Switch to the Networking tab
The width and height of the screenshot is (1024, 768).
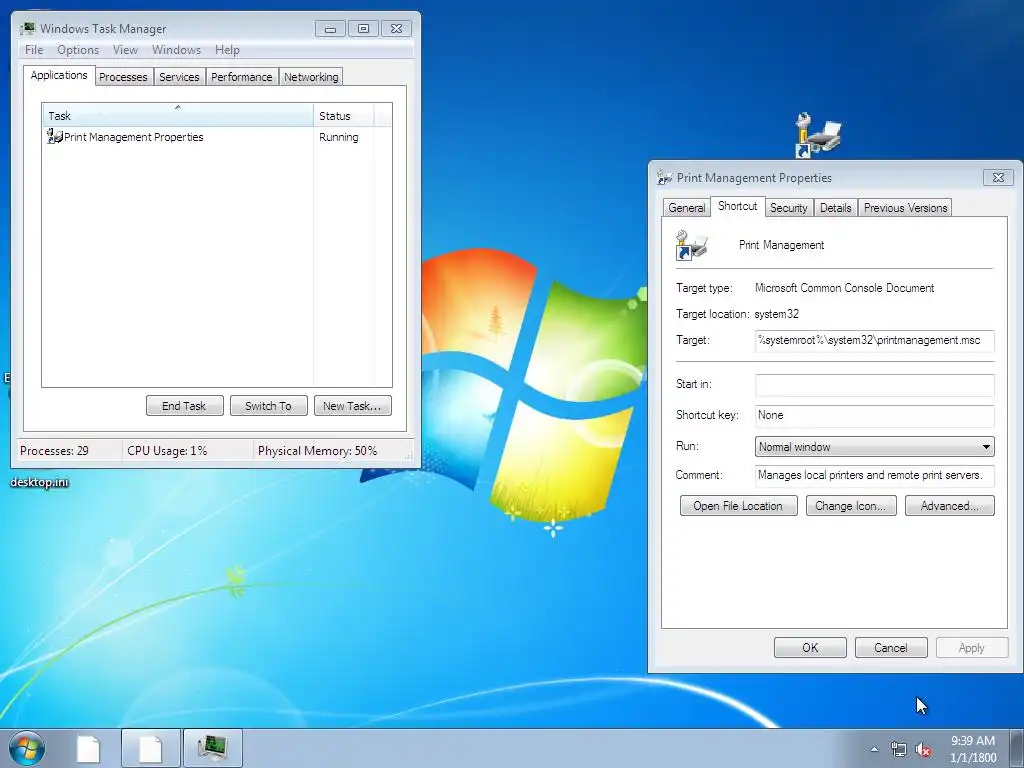point(311,77)
